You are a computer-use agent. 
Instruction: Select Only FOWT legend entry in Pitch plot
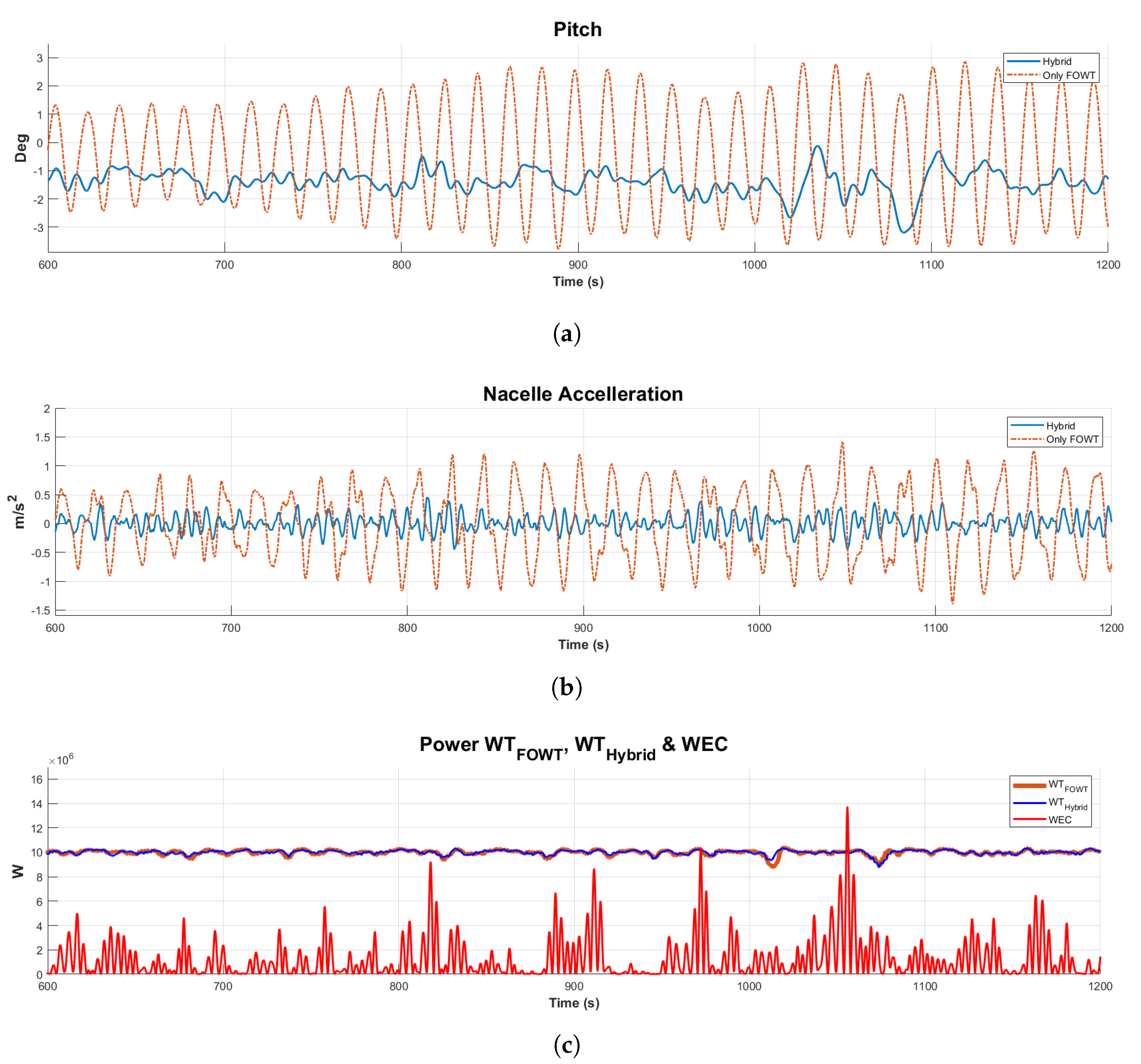(x=1068, y=75)
